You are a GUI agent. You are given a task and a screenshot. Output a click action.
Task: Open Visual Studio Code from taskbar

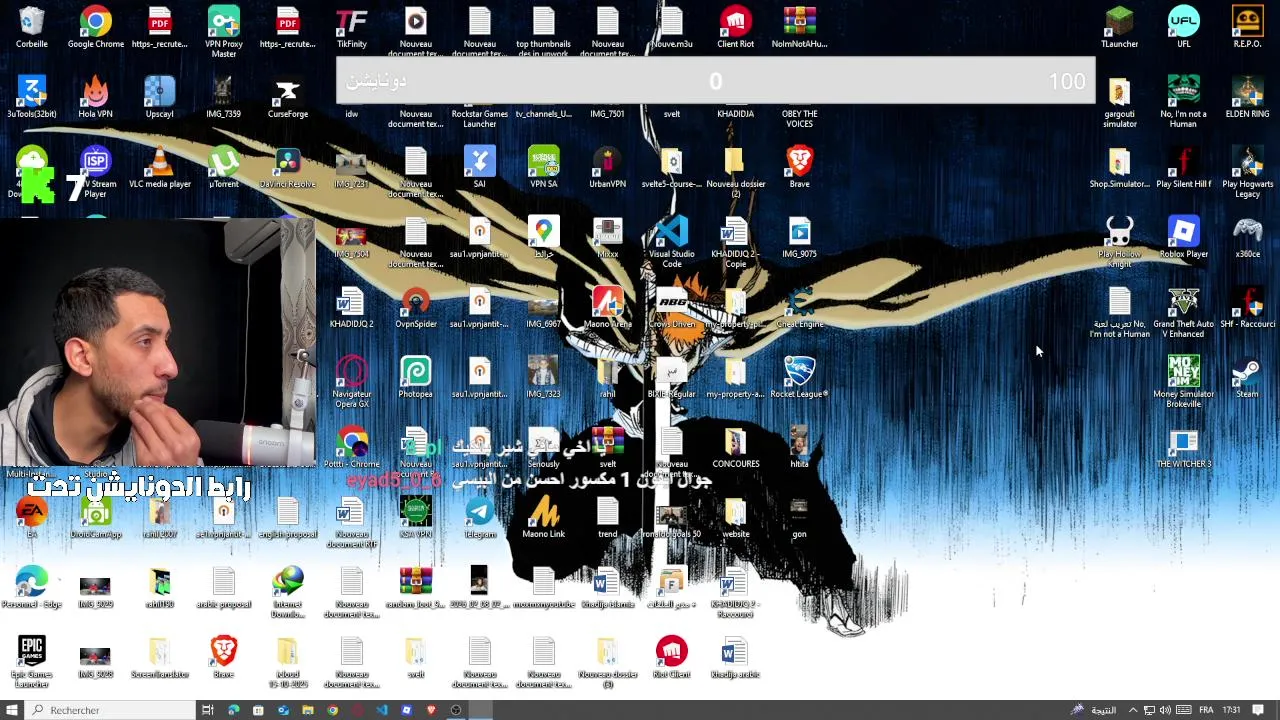382,710
